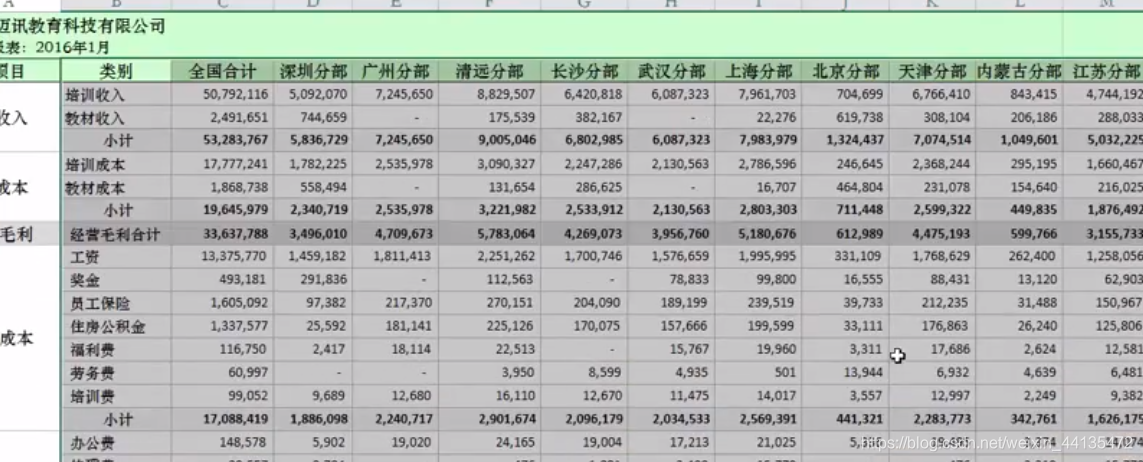Select the training fee cell 99,052
This screenshot has width=1143, height=462.
[222, 397]
